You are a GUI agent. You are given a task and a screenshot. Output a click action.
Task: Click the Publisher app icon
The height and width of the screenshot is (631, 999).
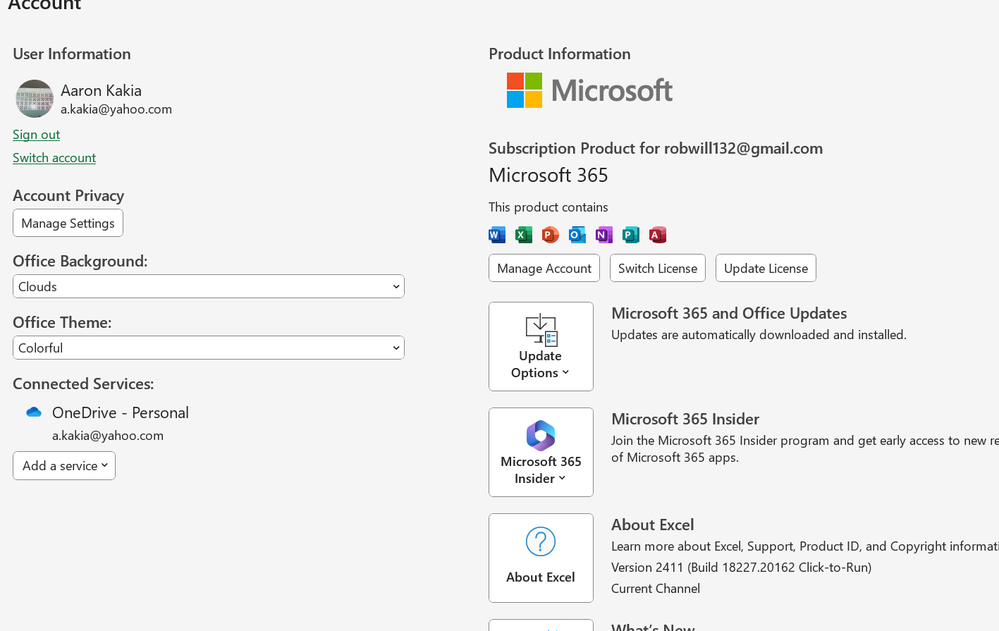tap(631, 235)
